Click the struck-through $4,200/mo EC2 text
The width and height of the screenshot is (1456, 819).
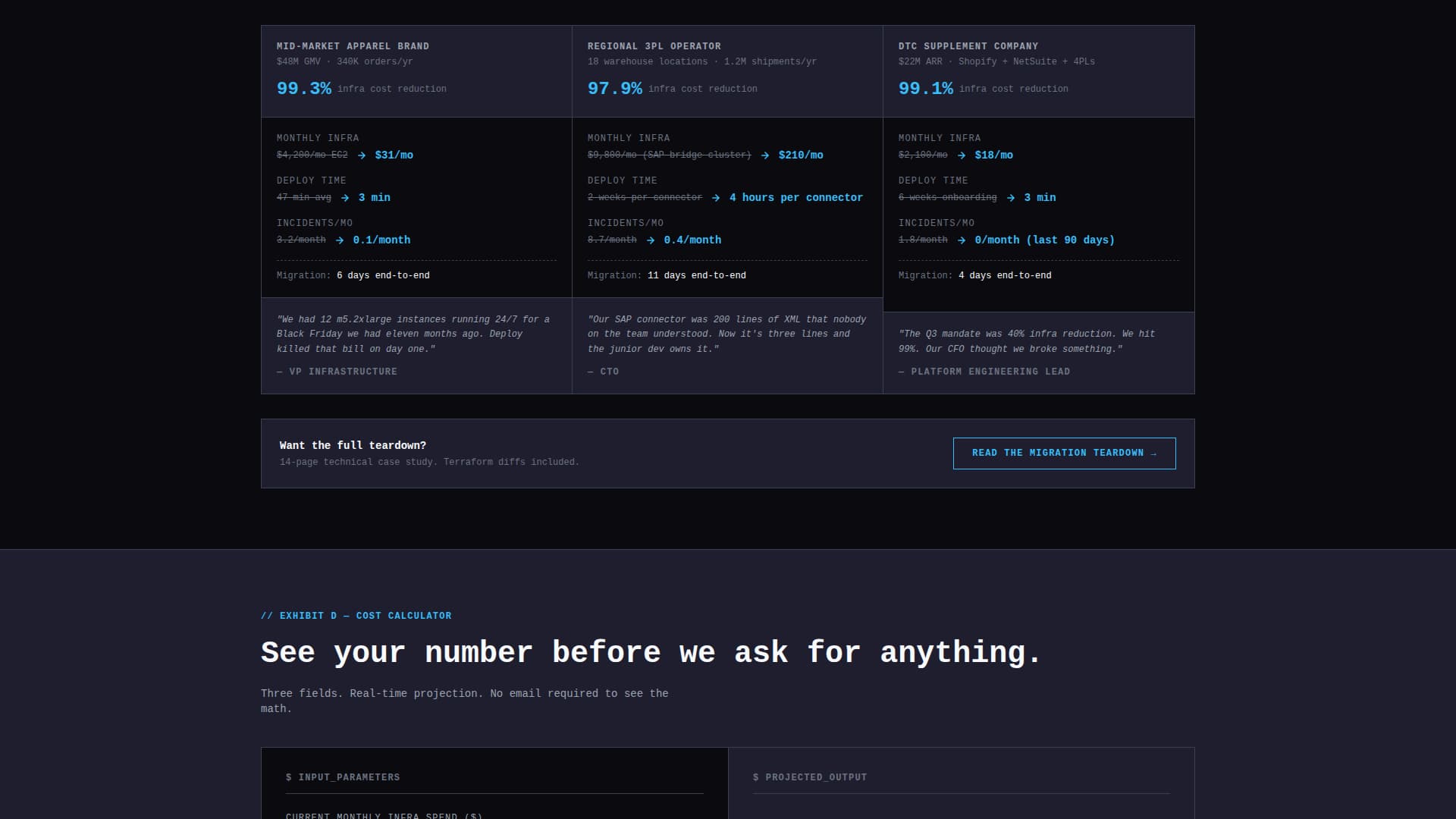coord(312,155)
